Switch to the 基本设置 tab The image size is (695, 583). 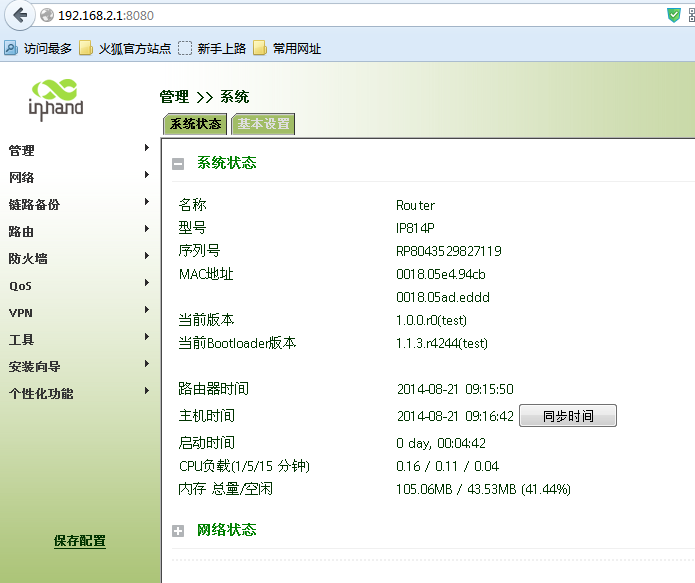click(x=263, y=124)
